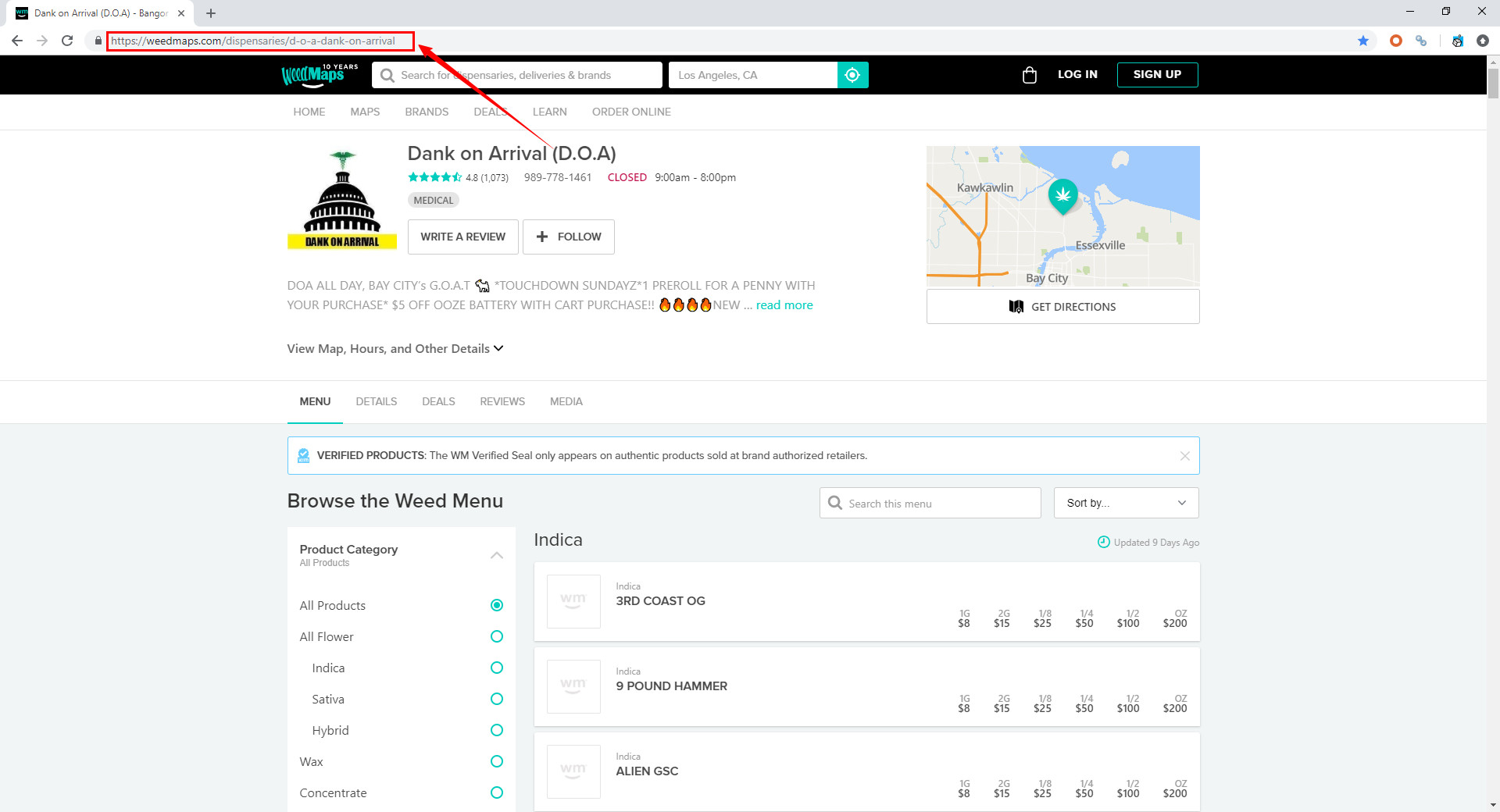Focus the dispensaries, deliveries & brands search field

pyautogui.click(x=517, y=75)
